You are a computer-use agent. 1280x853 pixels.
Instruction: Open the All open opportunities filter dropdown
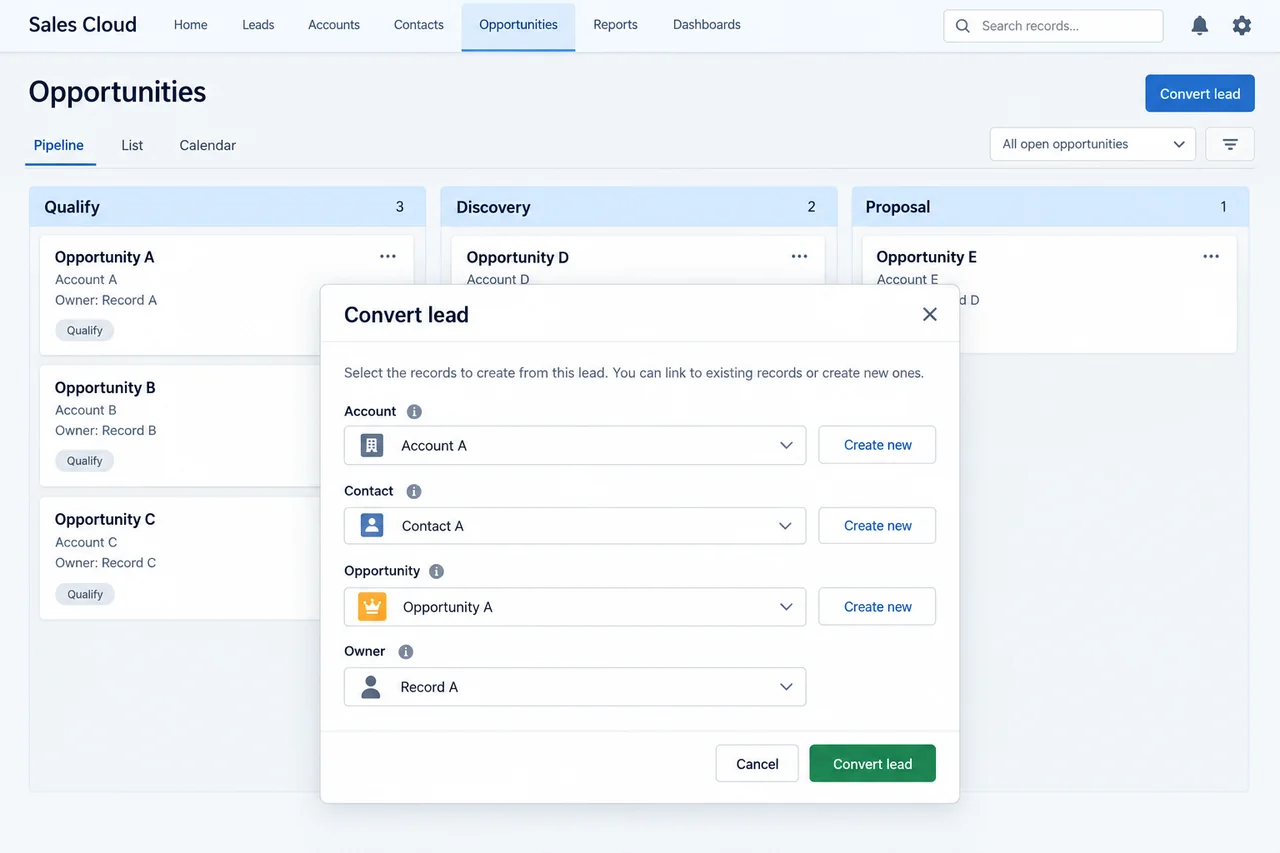(1092, 144)
